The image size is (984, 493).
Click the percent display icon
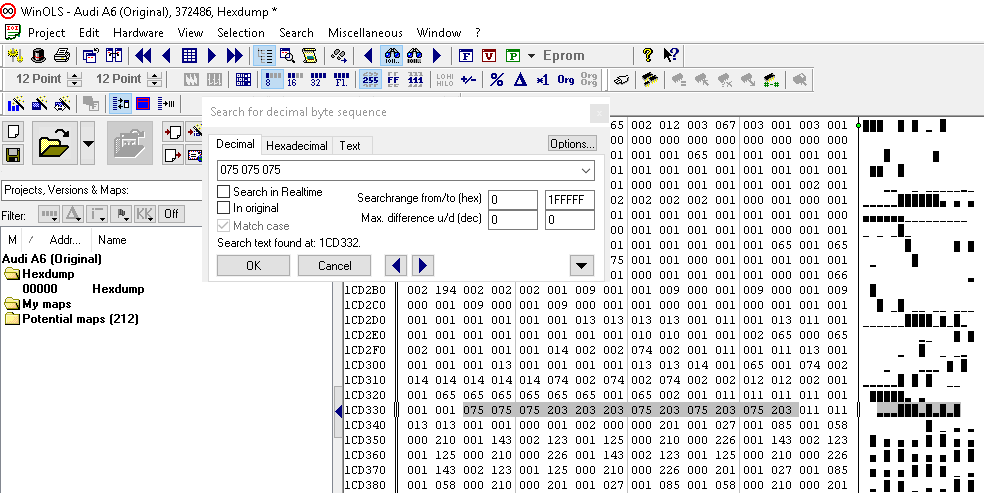tap(497, 80)
